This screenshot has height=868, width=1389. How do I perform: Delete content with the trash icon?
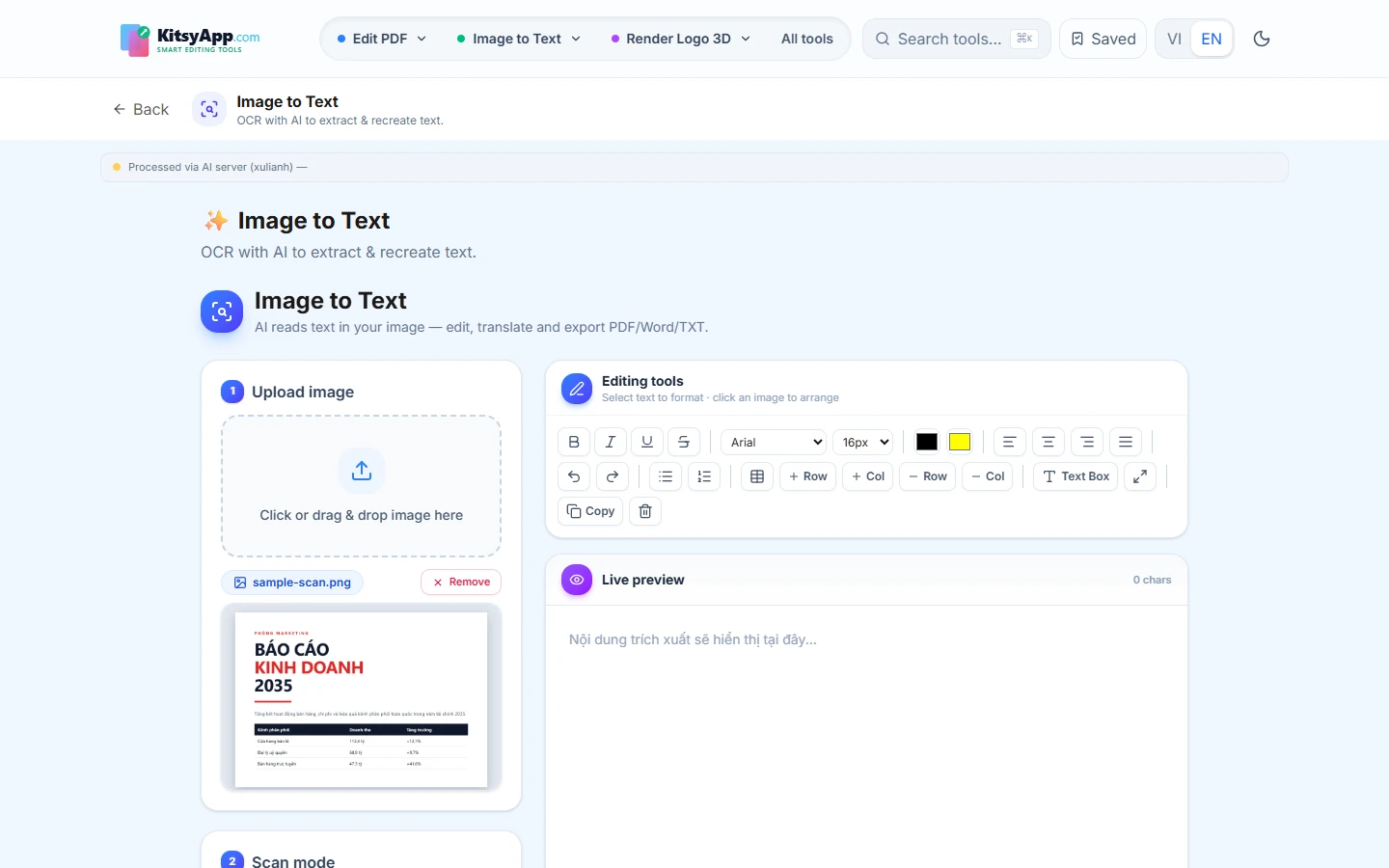pyautogui.click(x=645, y=511)
